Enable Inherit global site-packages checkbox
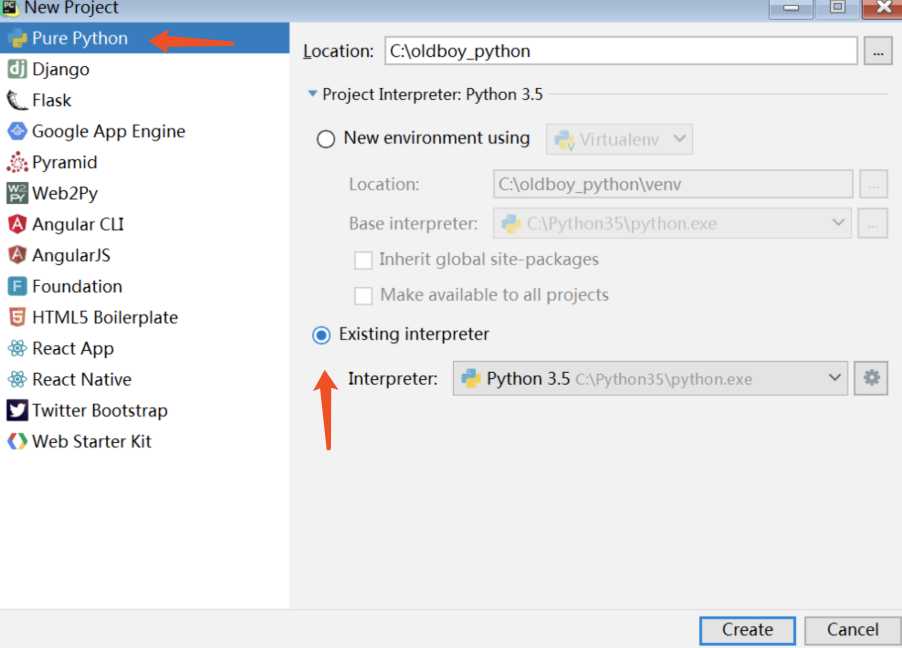Image resolution: width=902 pixels, height=648 pixels. coord(363,260)
